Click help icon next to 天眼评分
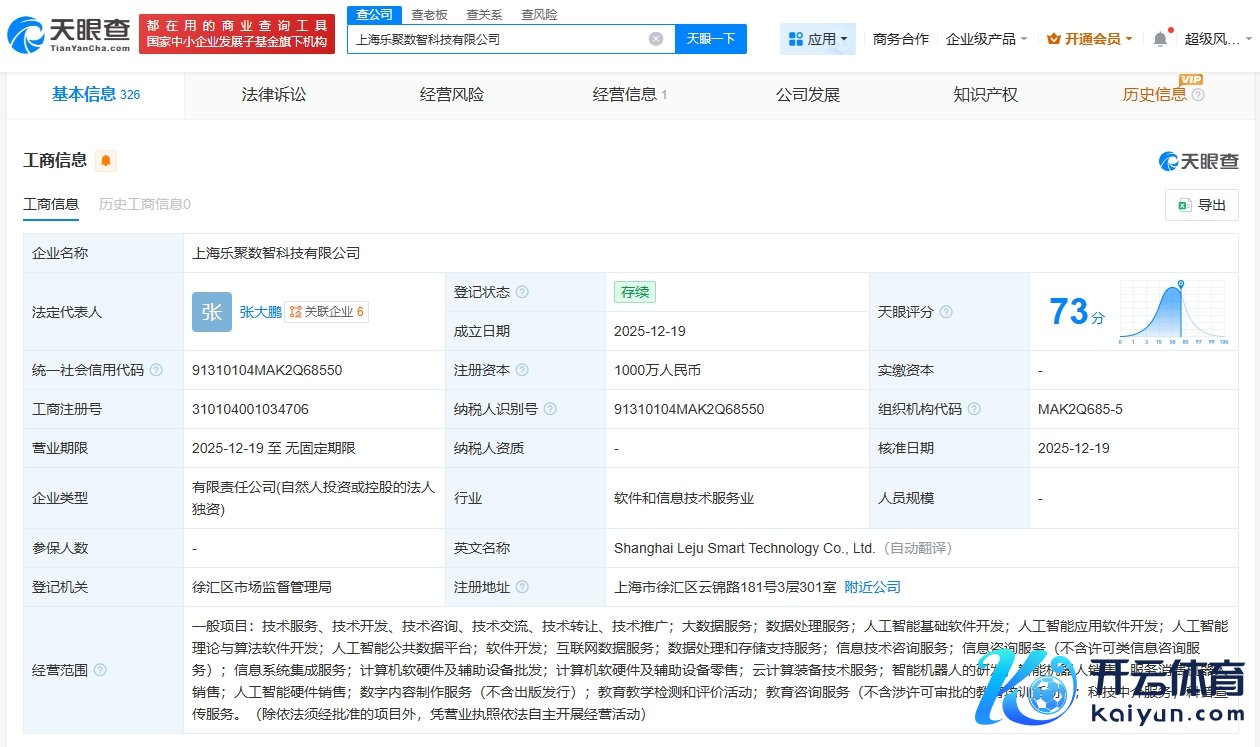This screenshot has height=747, width=1260. pyautogui.click(x=946, y=312)
